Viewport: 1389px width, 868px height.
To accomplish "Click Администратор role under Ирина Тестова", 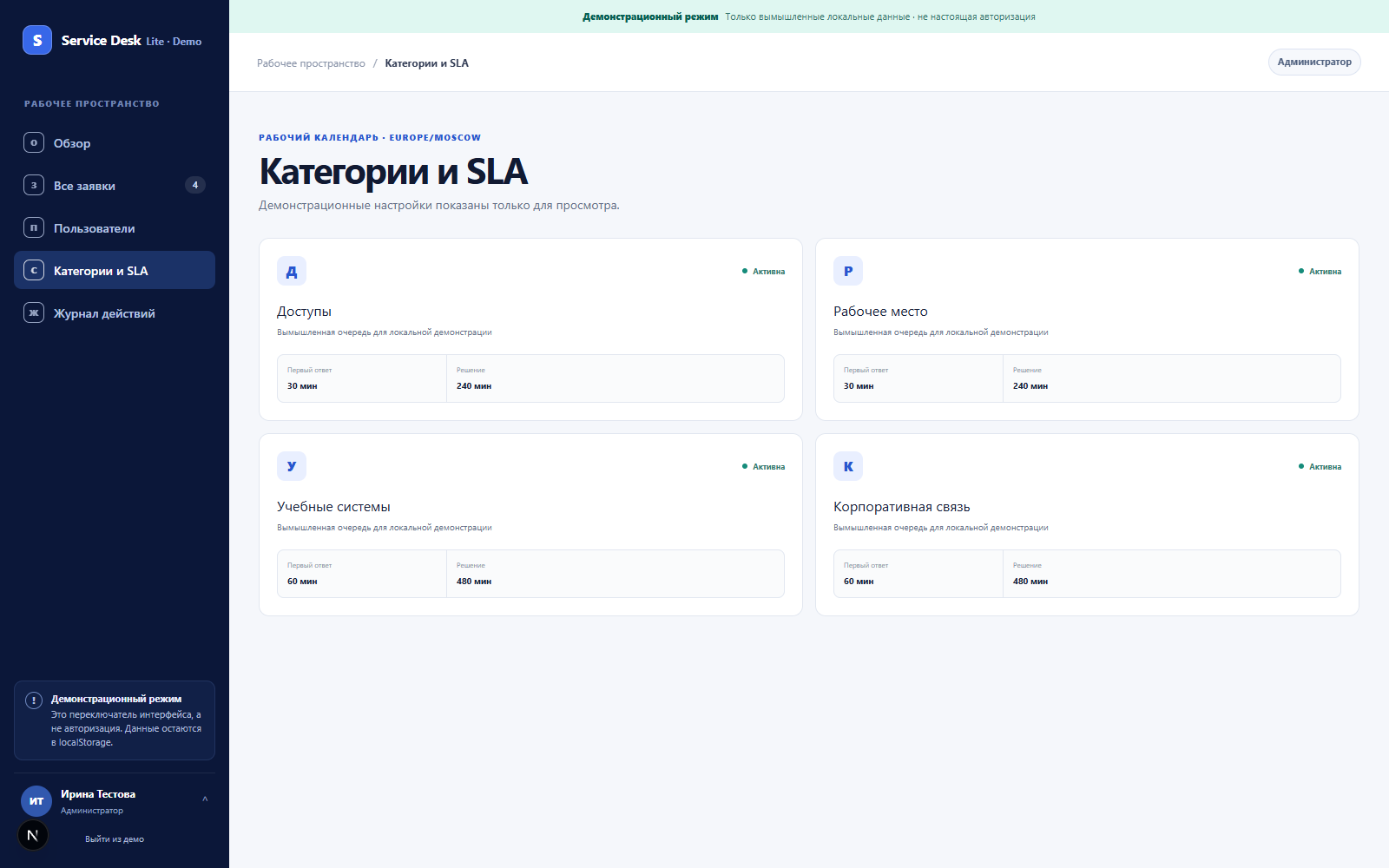I will pyautogui.click(x=92, y=811).
